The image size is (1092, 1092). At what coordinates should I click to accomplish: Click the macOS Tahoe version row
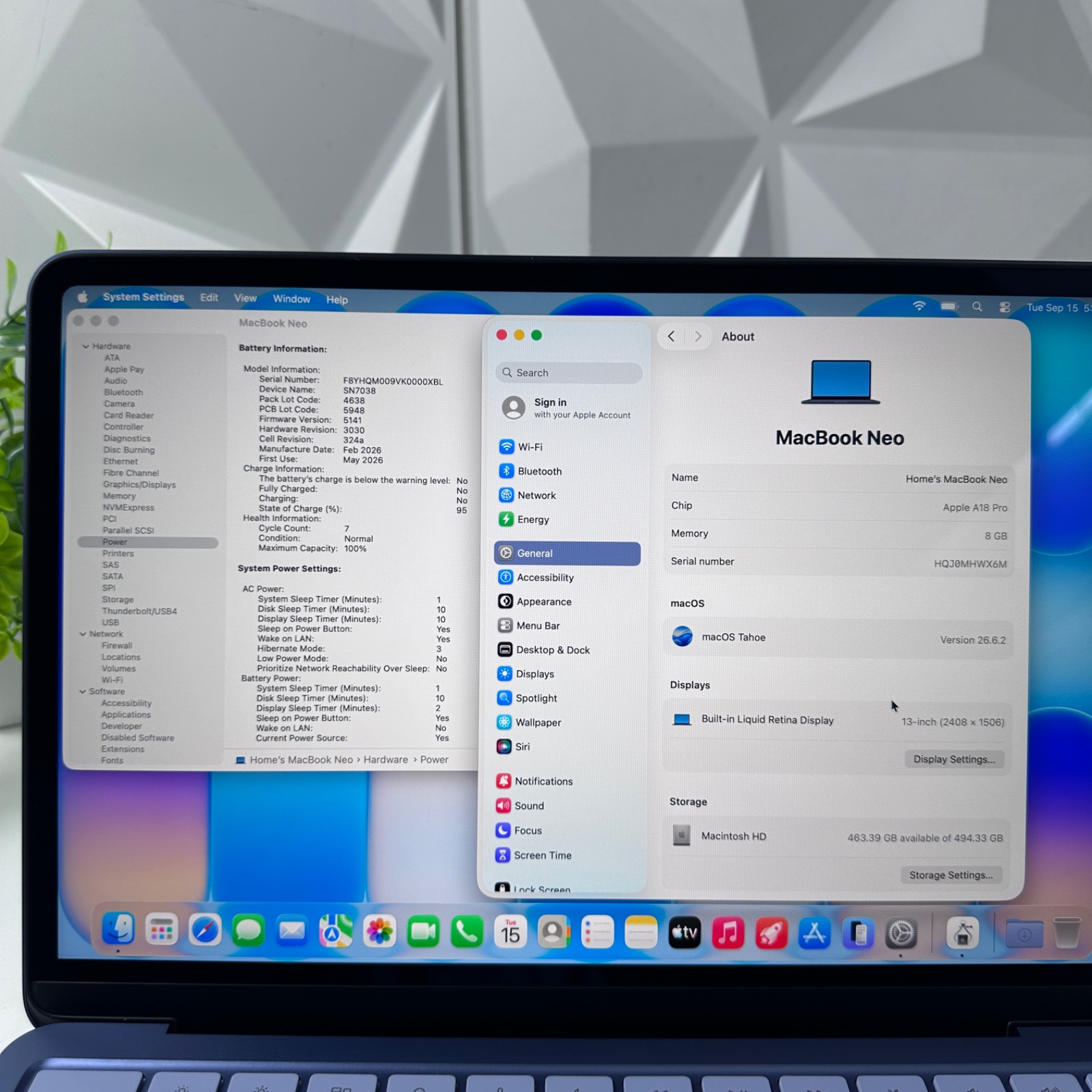(838, 638)
